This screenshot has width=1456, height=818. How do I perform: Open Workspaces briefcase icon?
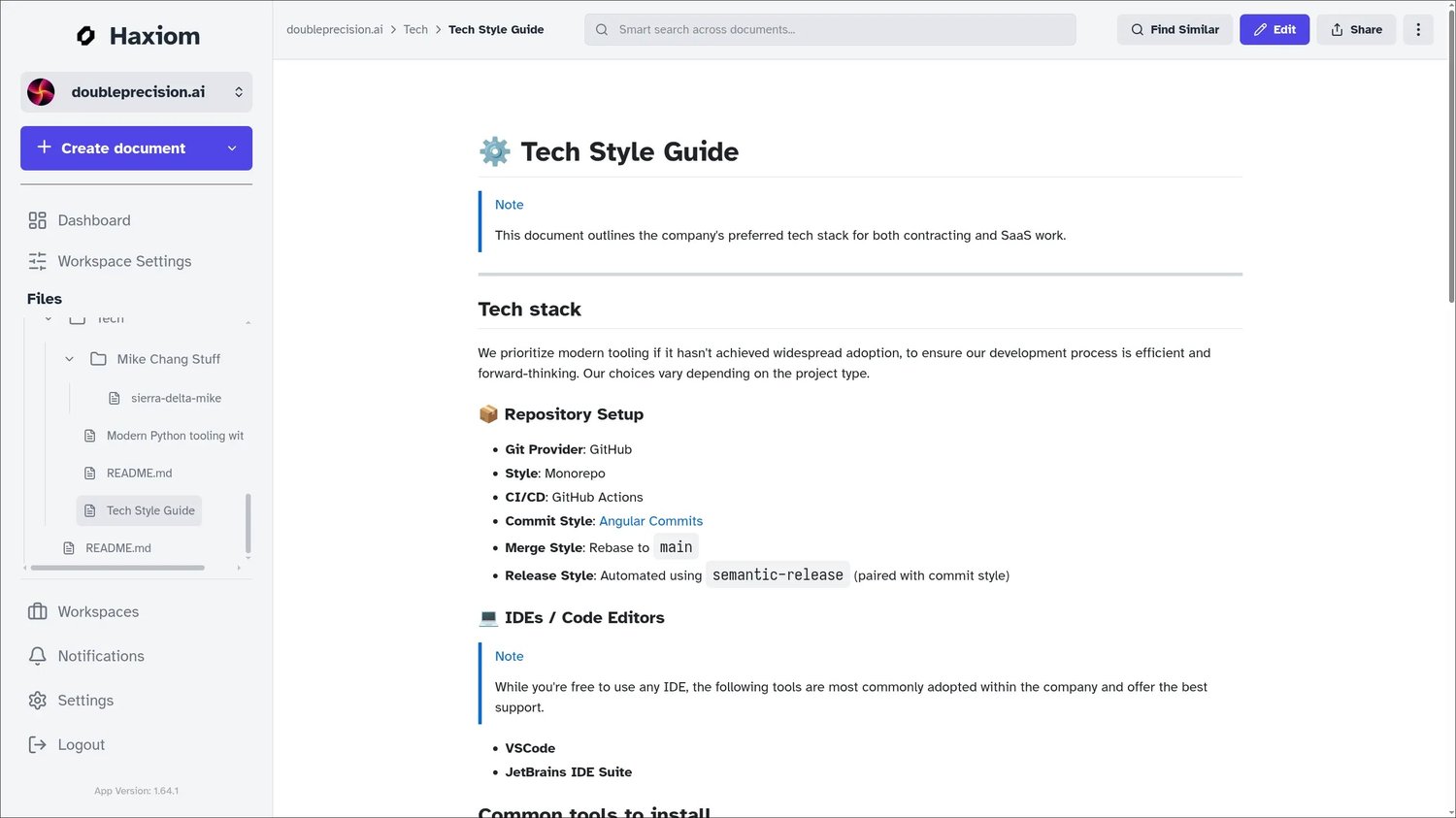(38, 611)
